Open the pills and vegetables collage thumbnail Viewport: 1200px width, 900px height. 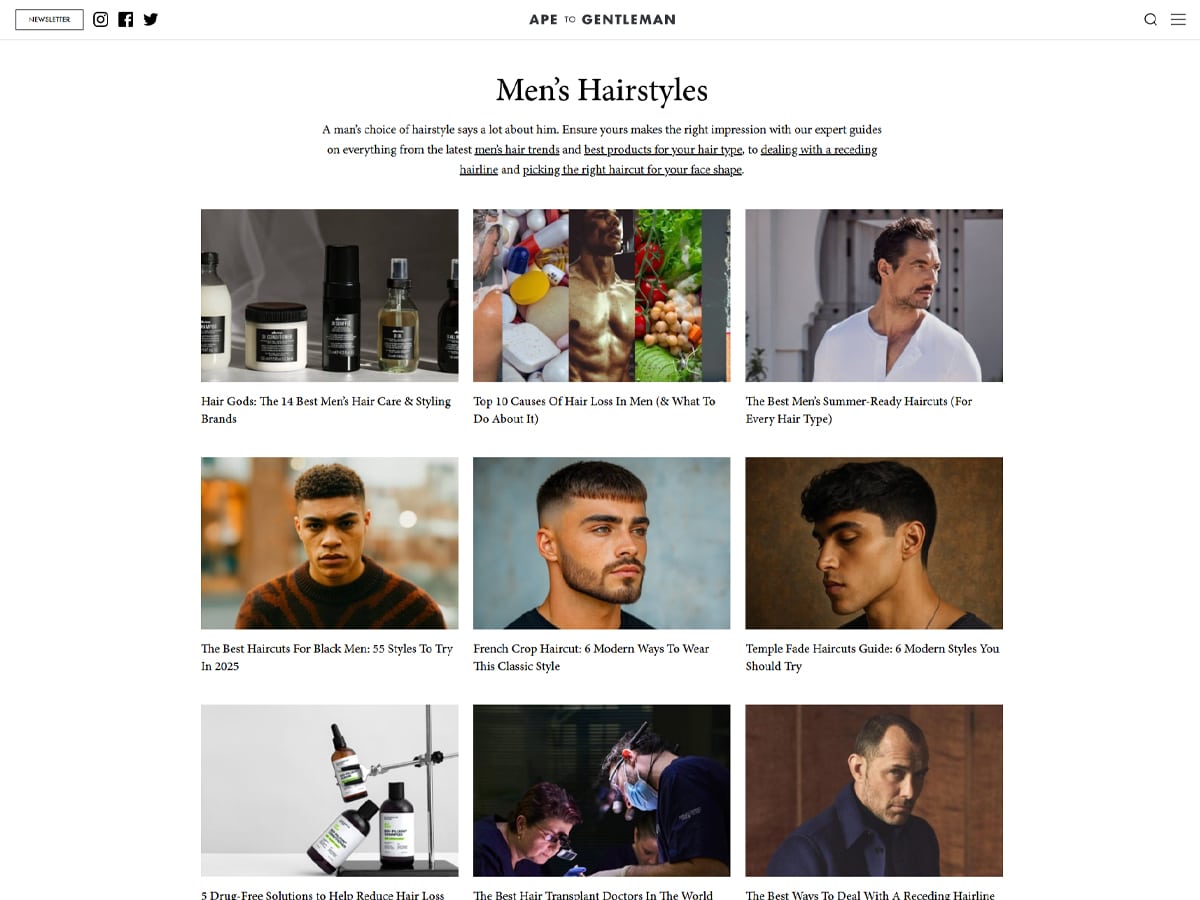click(x=602, y=295)
